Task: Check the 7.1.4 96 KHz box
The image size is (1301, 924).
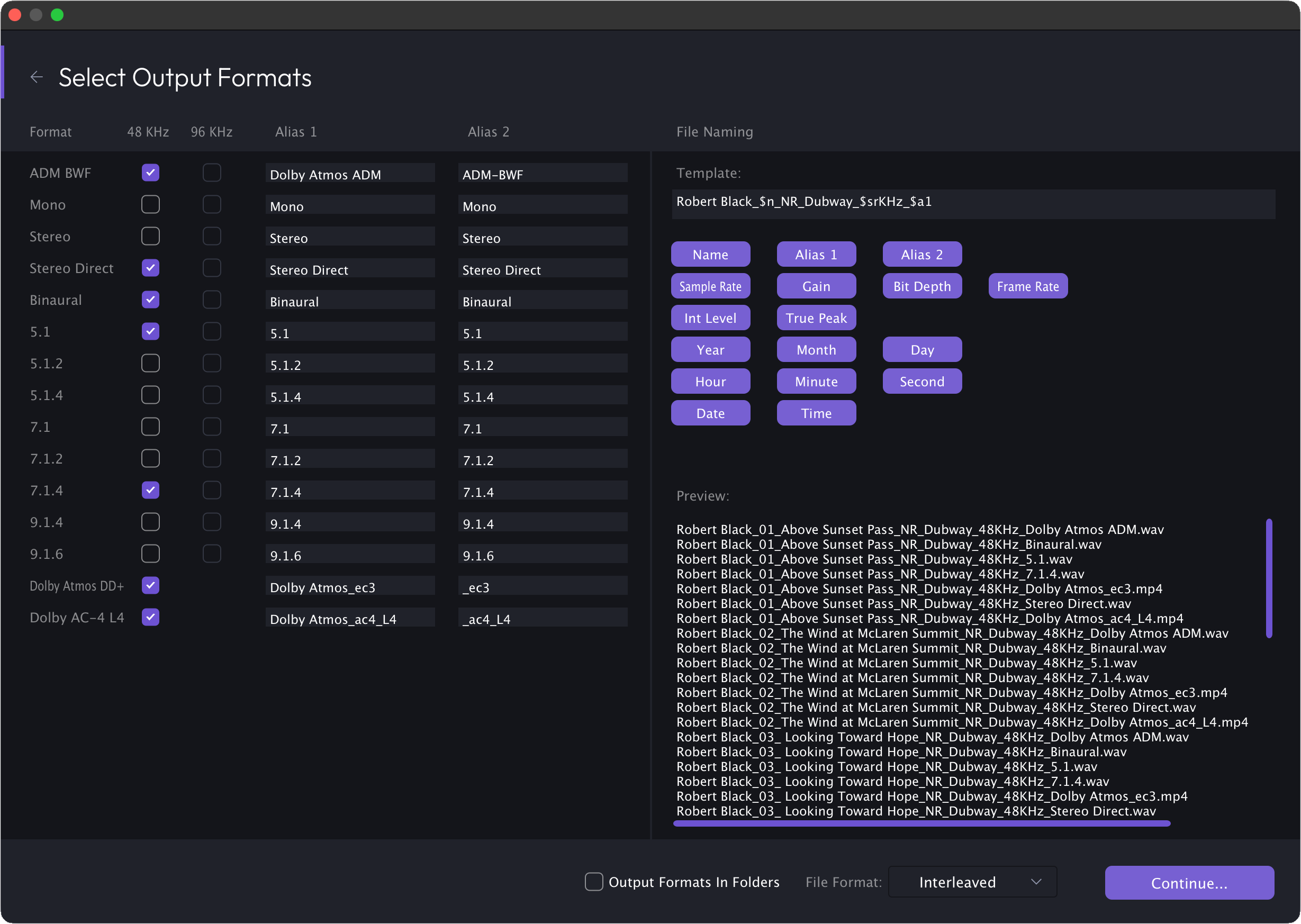Action: (212, 491)
